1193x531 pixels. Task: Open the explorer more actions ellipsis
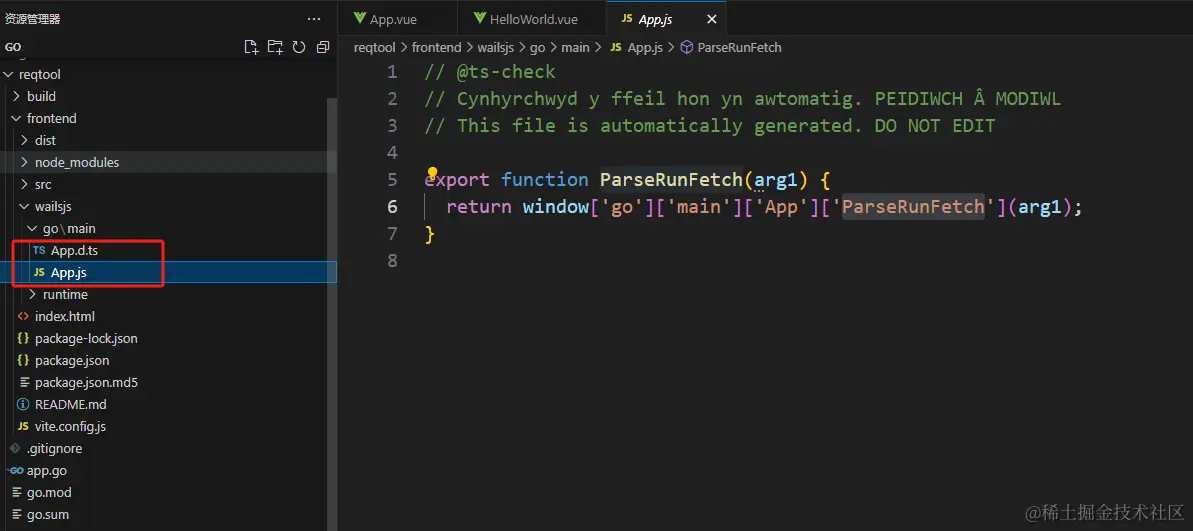(x=313, y=19)
